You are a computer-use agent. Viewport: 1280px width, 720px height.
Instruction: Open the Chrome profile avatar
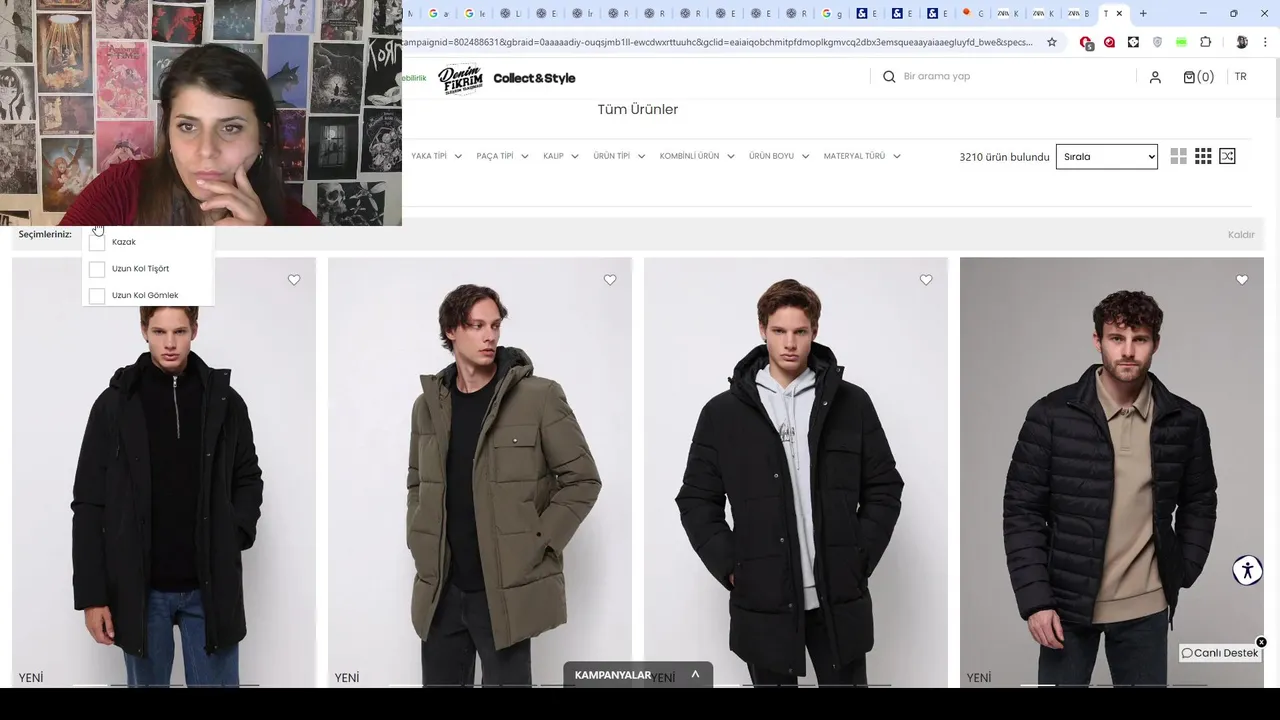(x=1242, y=42)
